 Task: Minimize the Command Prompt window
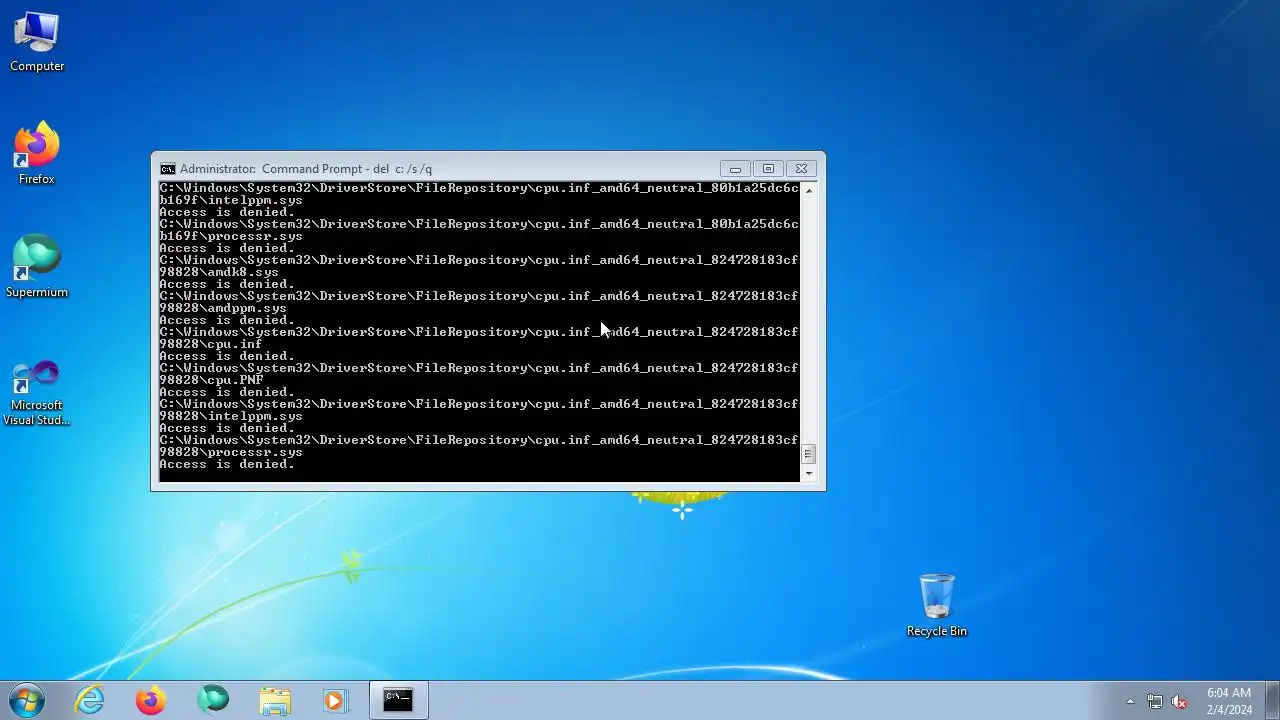[x=735, y=169]
